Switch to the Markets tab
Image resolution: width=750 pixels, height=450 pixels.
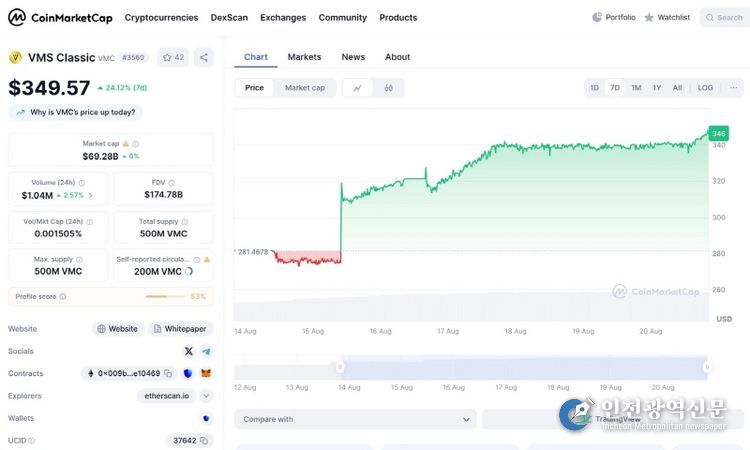pyautogui.click(x=304, y=57)
